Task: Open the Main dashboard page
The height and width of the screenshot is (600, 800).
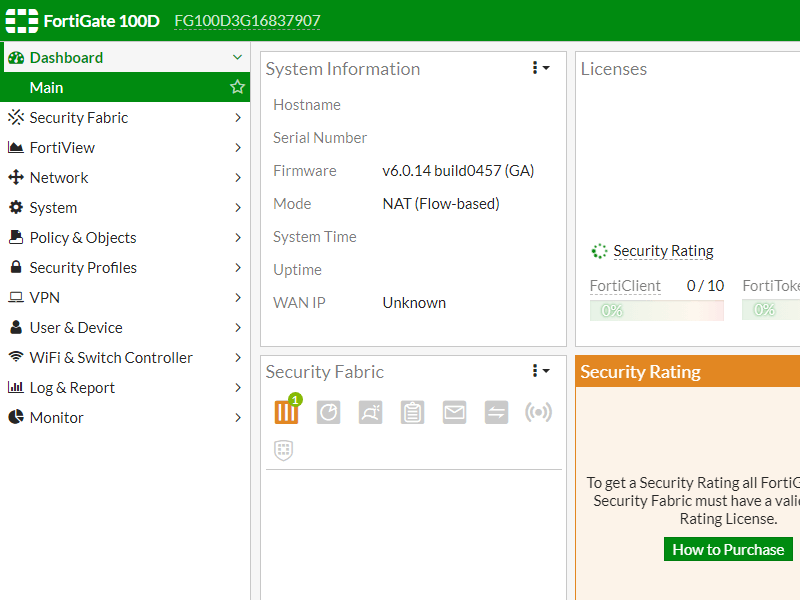Action: 125,87
